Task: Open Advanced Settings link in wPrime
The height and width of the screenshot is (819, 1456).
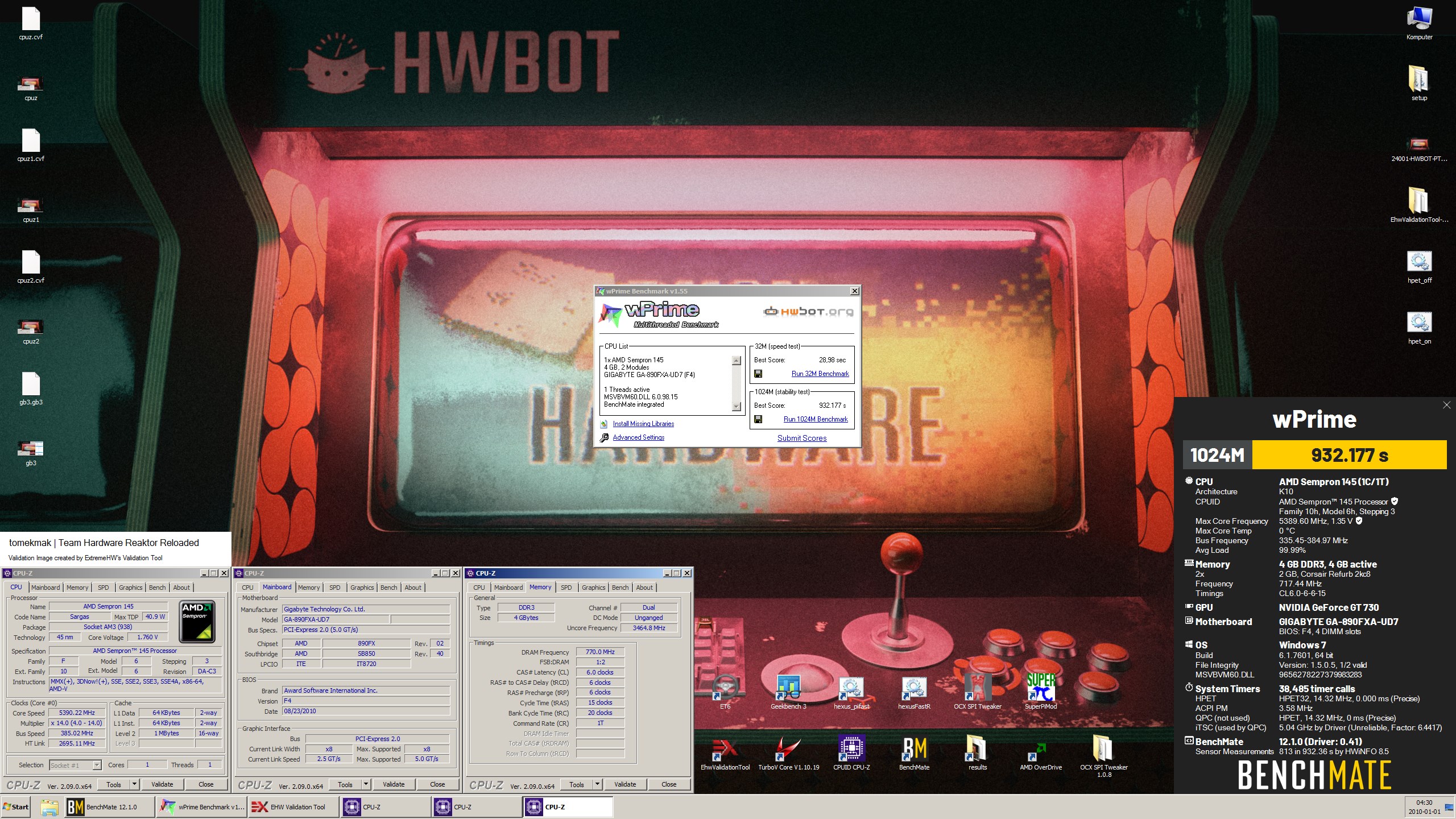Action: [x=638, y=437]
